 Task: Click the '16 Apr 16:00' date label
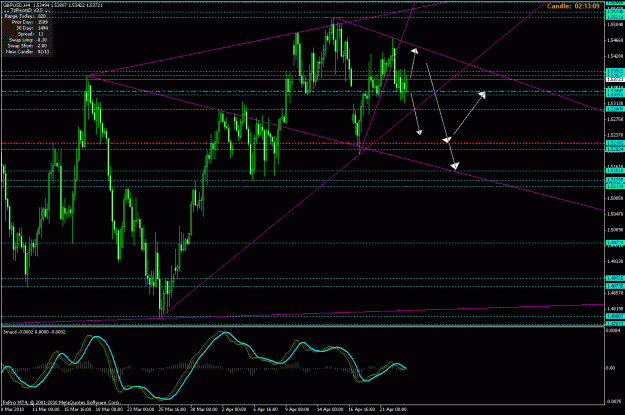[x=362, y=409]
